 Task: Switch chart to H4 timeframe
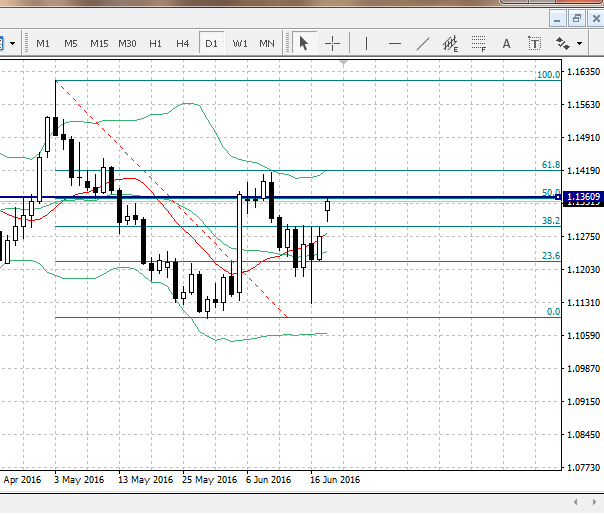tap(183, 44)
